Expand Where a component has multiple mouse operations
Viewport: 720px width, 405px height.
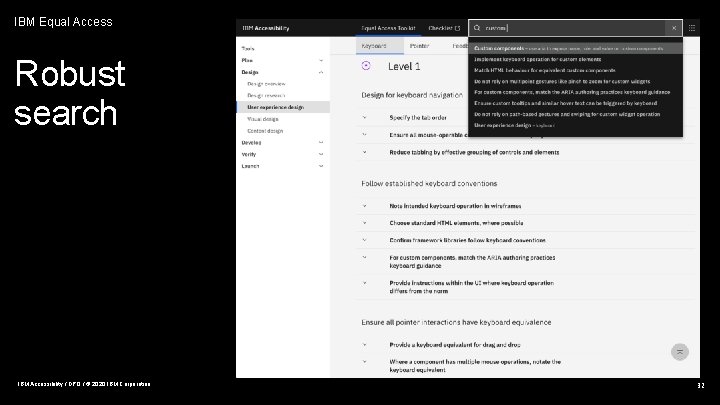tap(365, 362)
